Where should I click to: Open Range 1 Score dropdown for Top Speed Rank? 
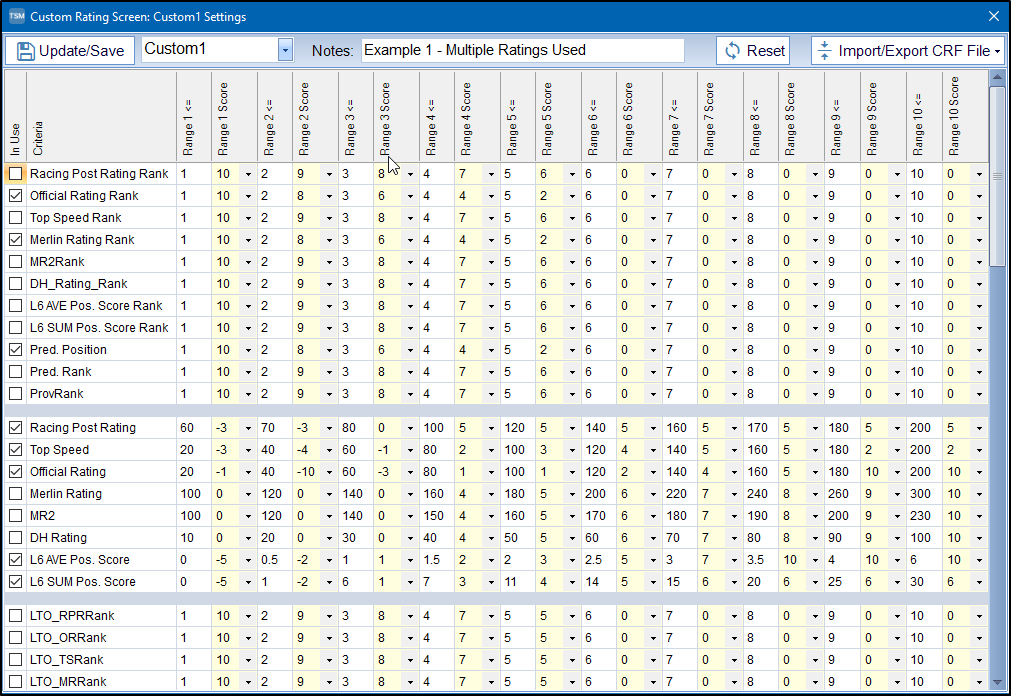[x=248, y=218]
